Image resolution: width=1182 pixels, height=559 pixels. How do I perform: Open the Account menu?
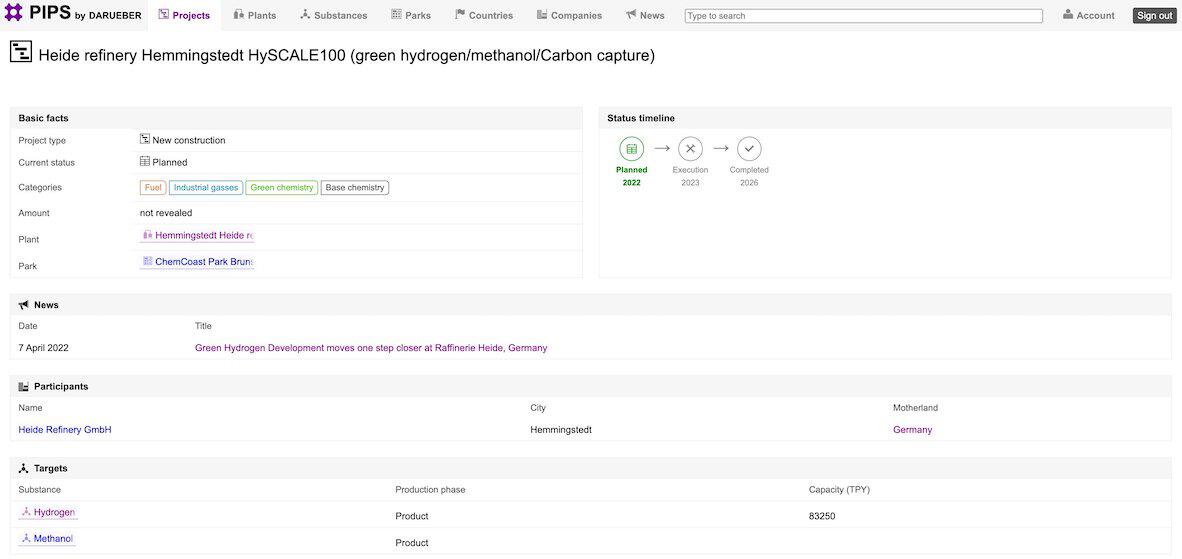[x=1089, y=15]
